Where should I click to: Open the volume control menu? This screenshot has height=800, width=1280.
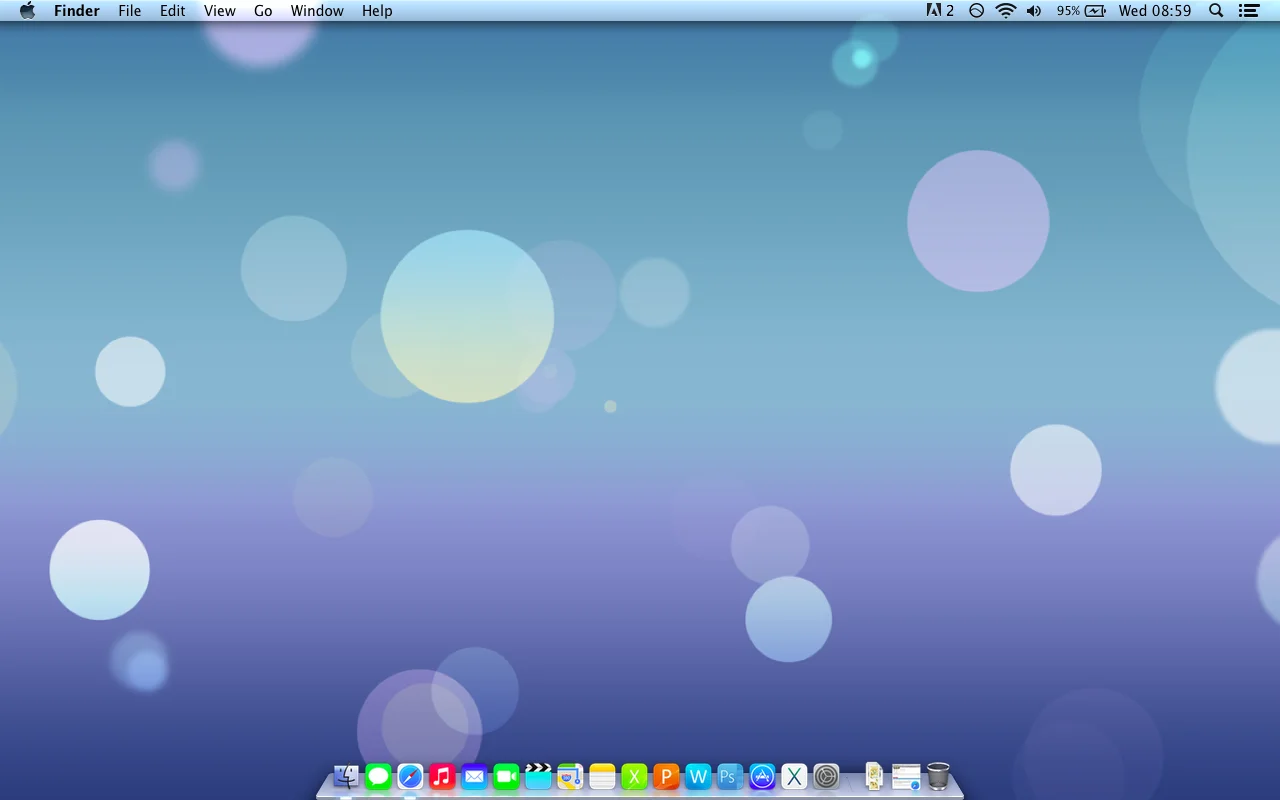[1034, 11]
